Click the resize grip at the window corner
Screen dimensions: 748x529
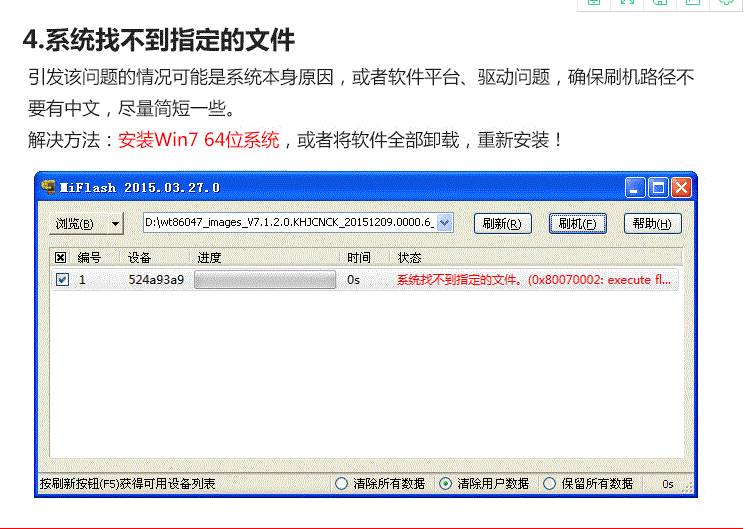[x=687, y=487]
